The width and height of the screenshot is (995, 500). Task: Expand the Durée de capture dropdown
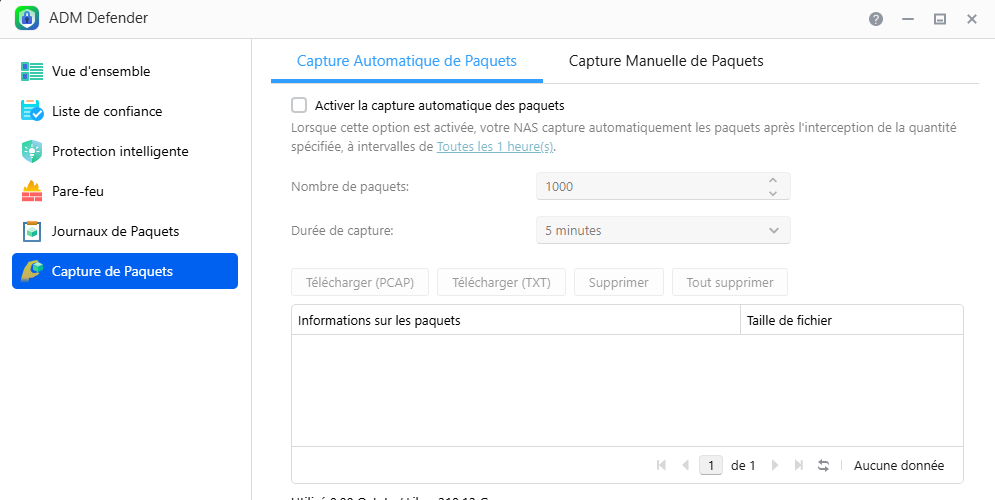663,231
